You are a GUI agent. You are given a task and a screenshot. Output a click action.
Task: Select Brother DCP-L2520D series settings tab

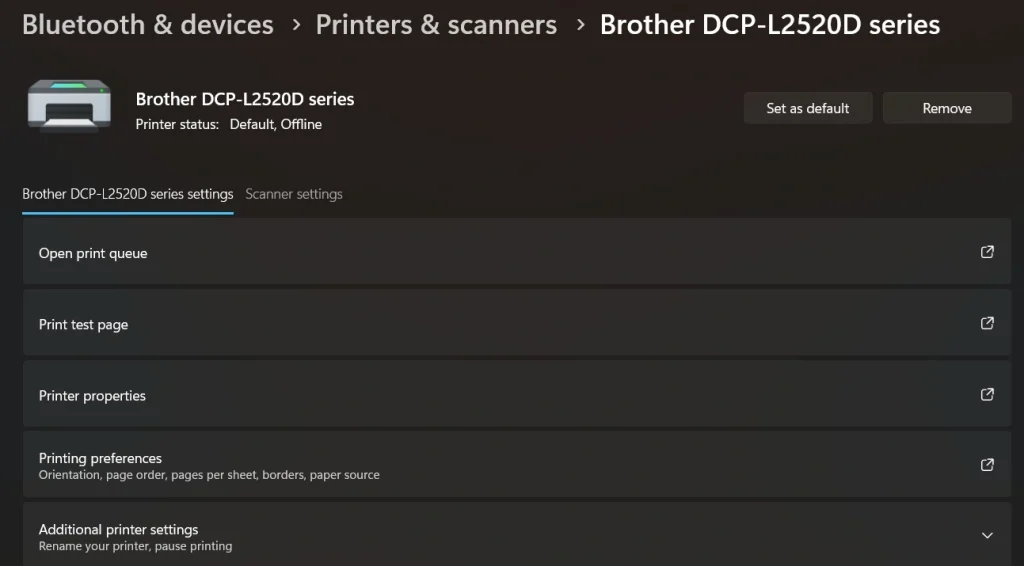(128, 194)
